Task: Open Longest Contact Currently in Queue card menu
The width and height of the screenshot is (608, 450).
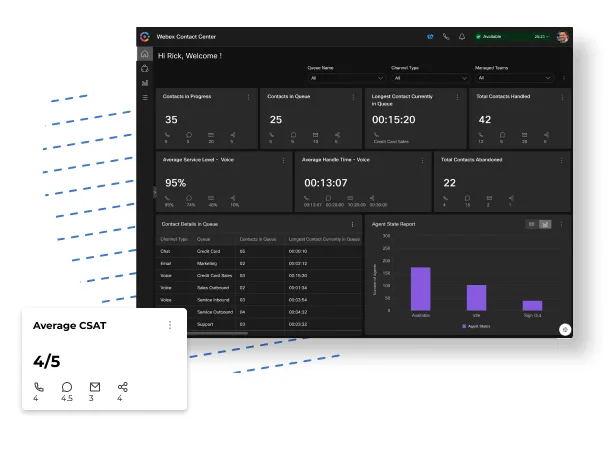Action: (458, 97)
